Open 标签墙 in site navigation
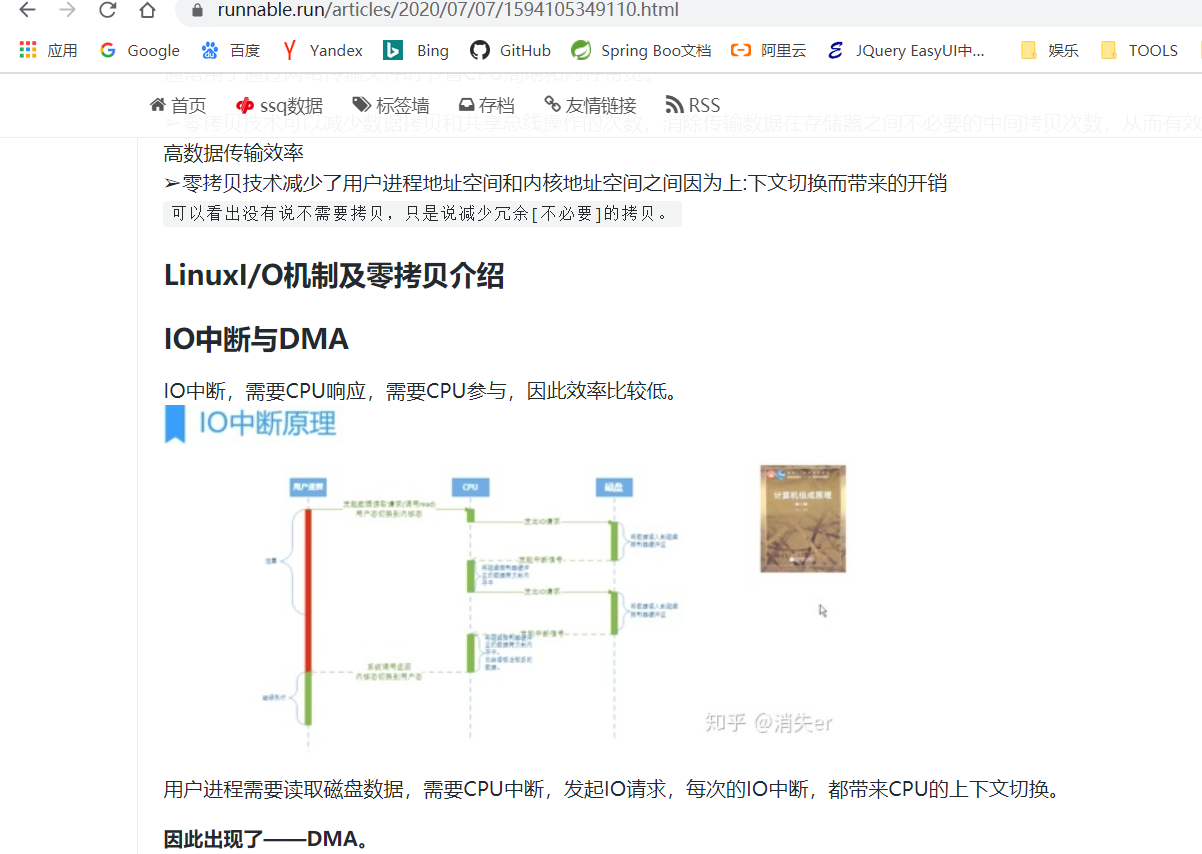This screenshot has width=1202, height=854. coord(391,105)
